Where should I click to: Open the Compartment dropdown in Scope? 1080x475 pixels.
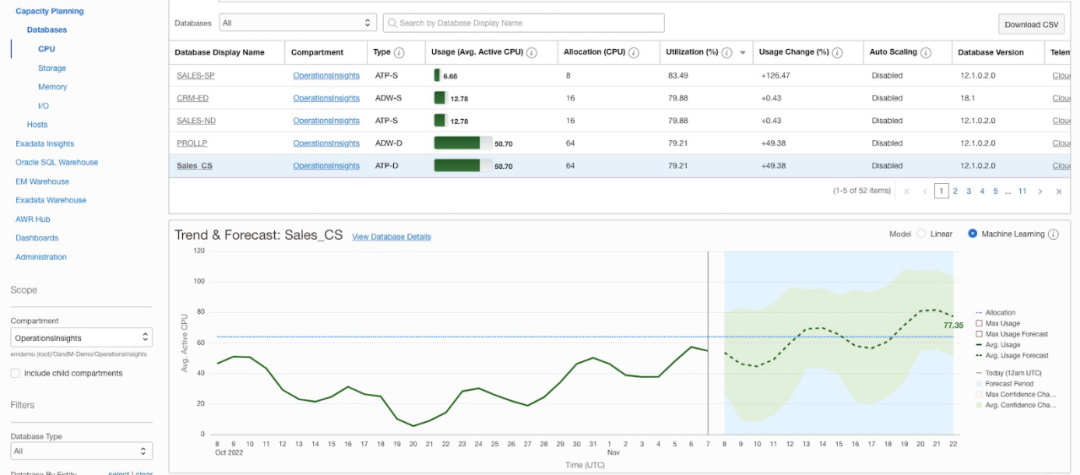(x=81, y=338)
